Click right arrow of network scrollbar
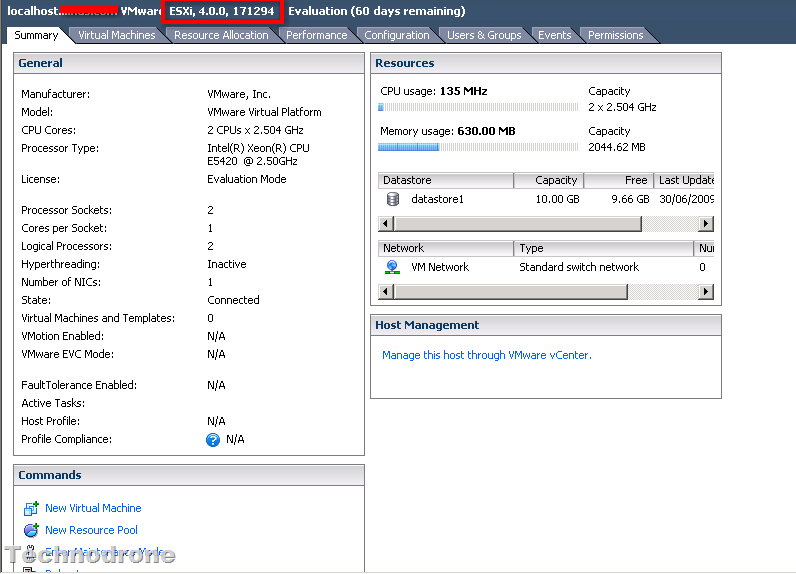 coord(706,291)
